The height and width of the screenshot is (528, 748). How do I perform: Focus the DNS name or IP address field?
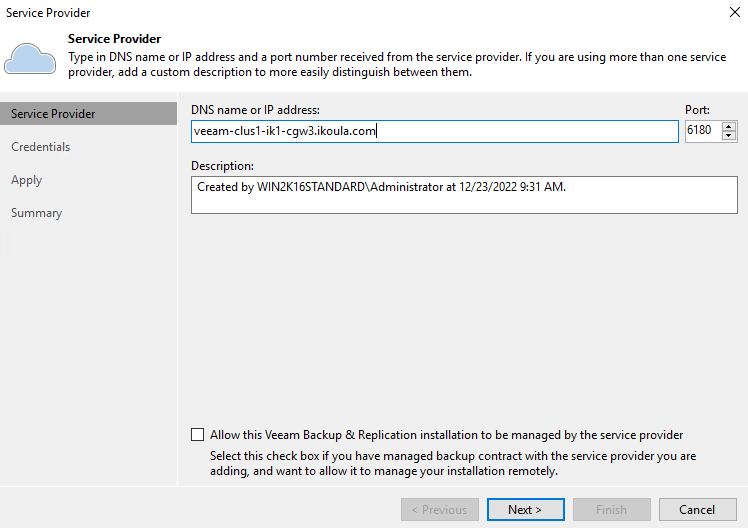point(435,131)
